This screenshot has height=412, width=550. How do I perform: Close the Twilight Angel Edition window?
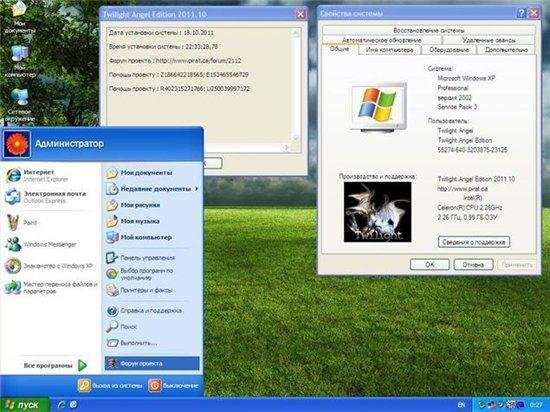coord(301,14)
